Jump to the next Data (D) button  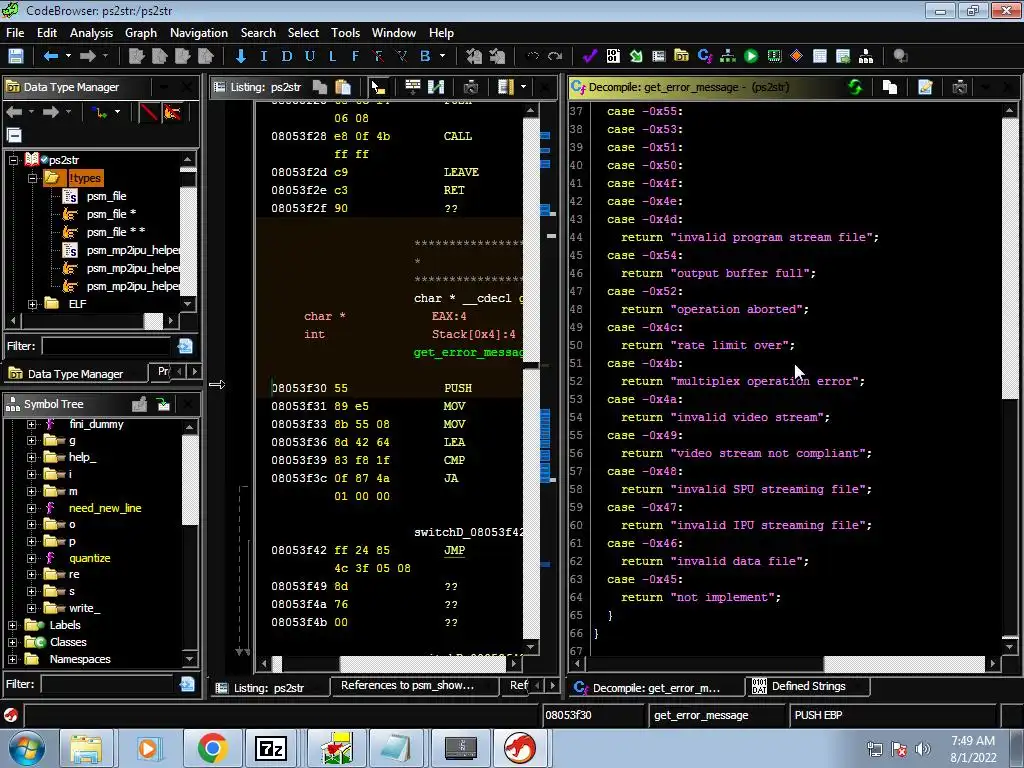pyautogui.click(x=287, y=56)
